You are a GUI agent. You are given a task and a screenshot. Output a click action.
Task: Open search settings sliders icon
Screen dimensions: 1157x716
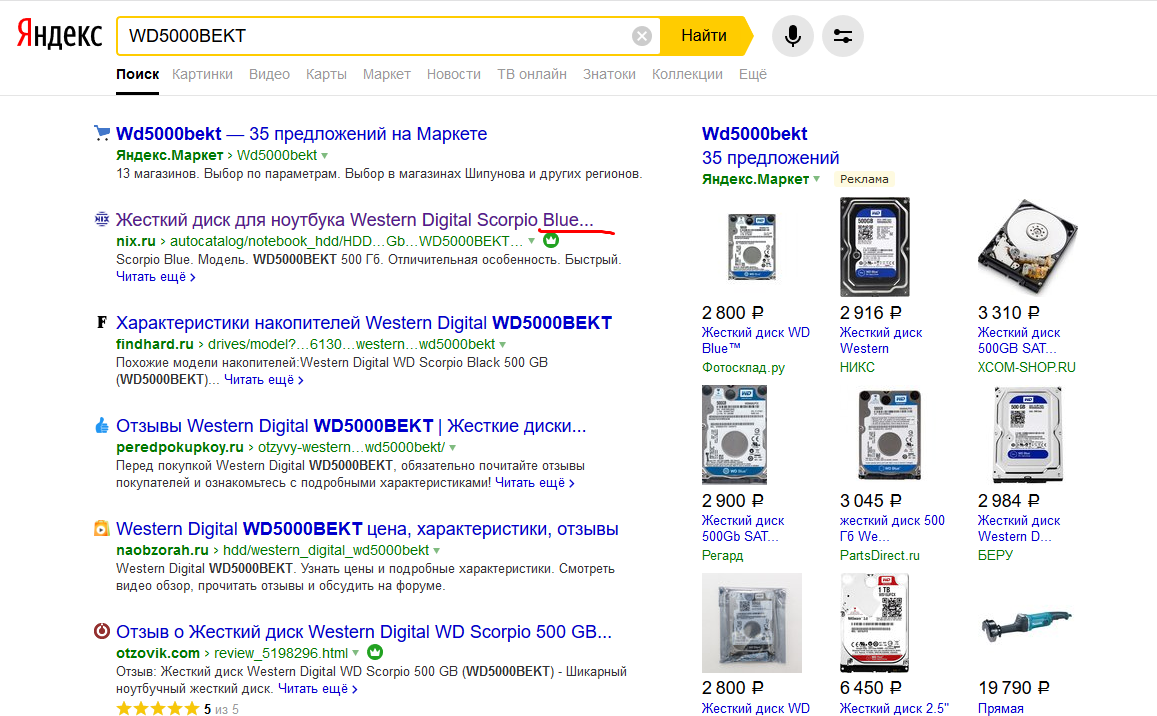843,35
